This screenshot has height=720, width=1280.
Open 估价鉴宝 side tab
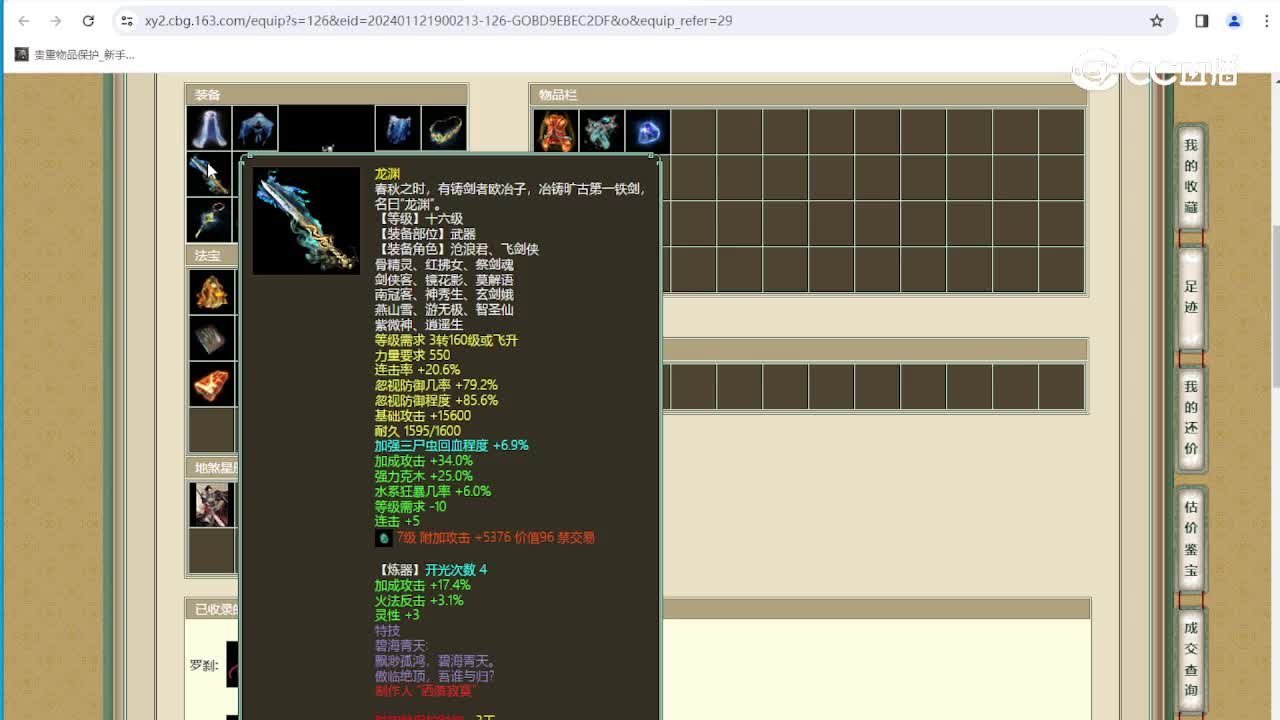(1190, 538)
